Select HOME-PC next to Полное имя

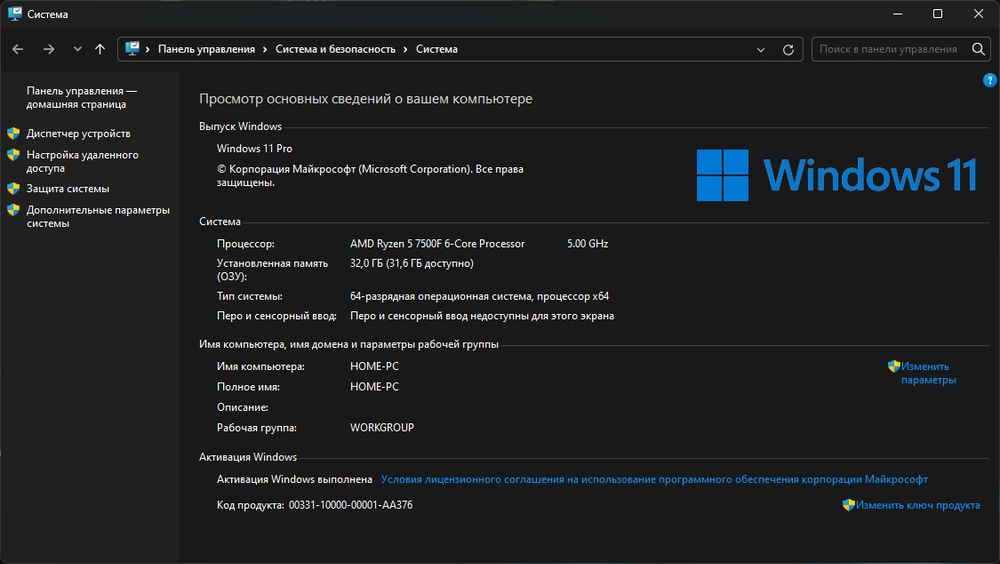click(374, 387)
